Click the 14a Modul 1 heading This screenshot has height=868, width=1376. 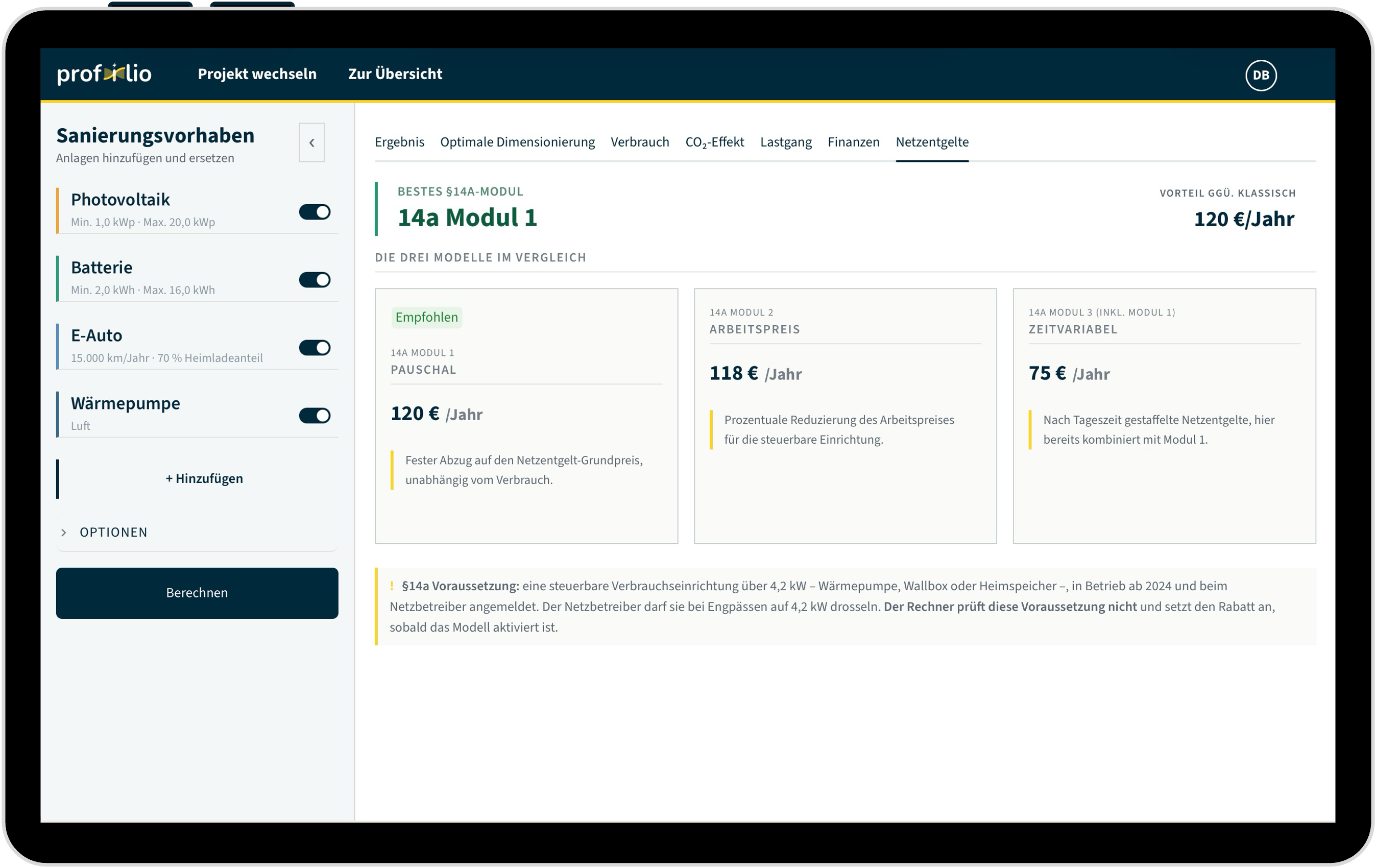click(x=467, y=218)
